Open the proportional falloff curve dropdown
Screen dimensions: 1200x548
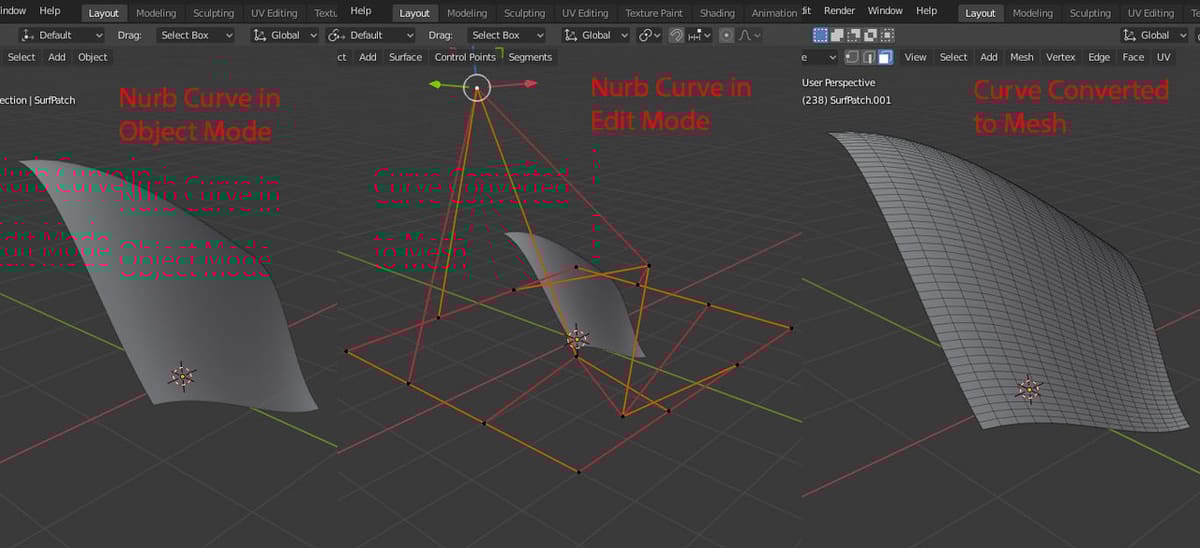(749, 35)
